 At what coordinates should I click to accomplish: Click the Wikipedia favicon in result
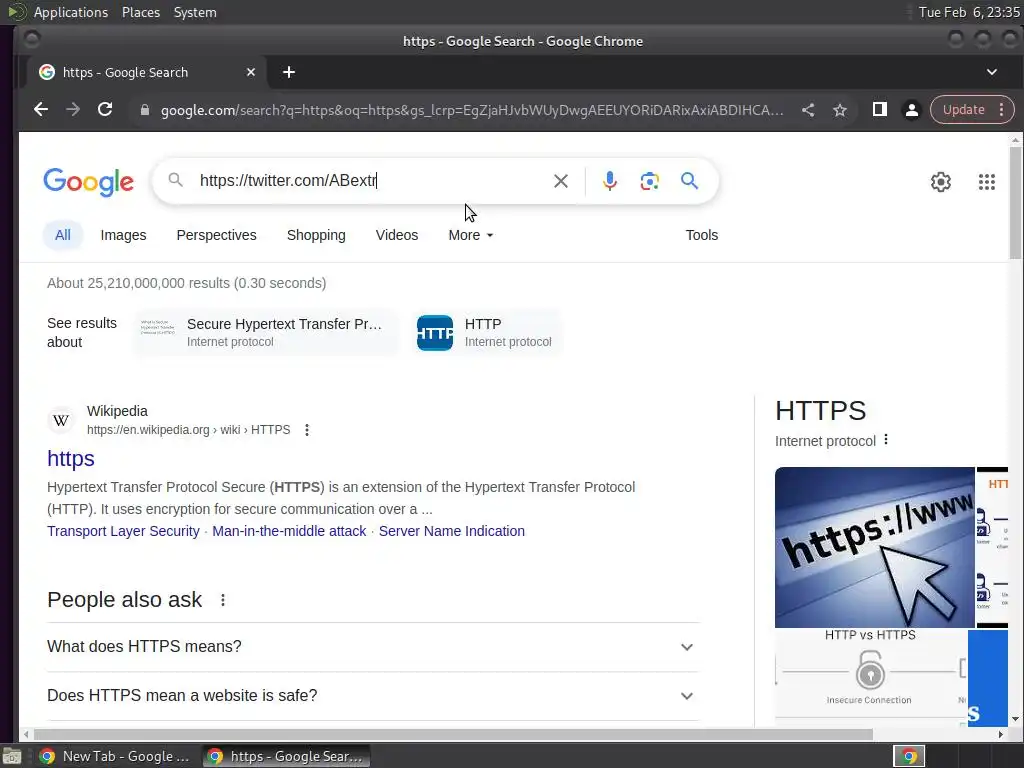(61, 421)
